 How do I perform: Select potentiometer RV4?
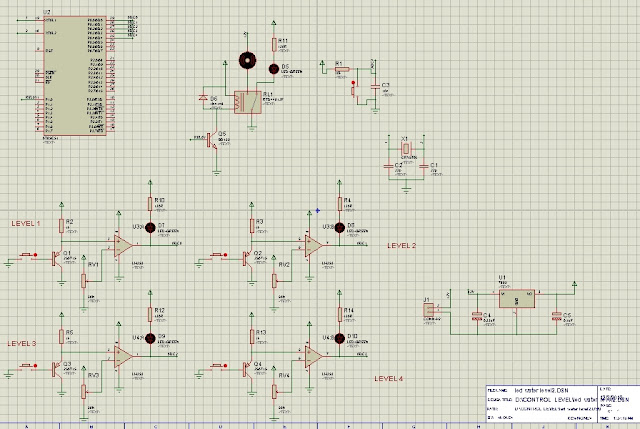274,392
